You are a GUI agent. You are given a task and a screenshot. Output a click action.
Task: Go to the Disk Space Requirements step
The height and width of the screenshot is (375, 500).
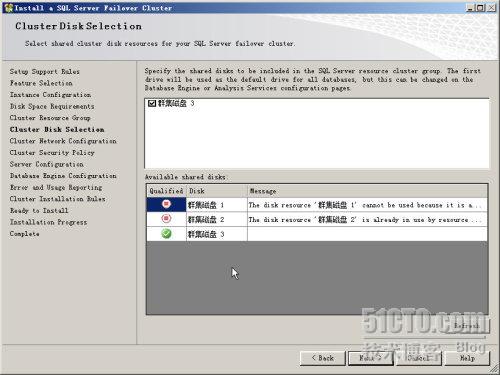tap(52, 106)
